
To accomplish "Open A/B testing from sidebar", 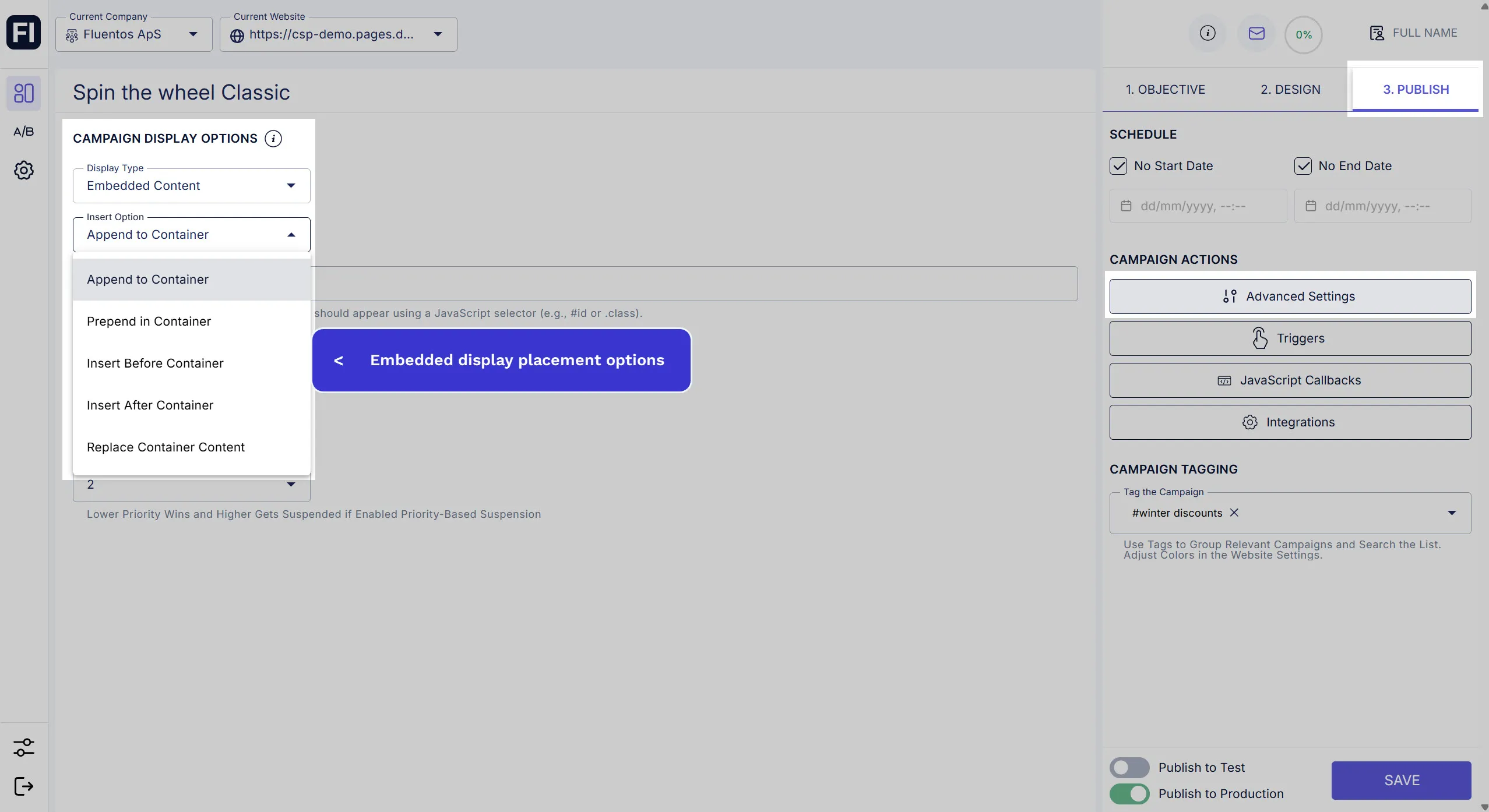I will (23, 132).
